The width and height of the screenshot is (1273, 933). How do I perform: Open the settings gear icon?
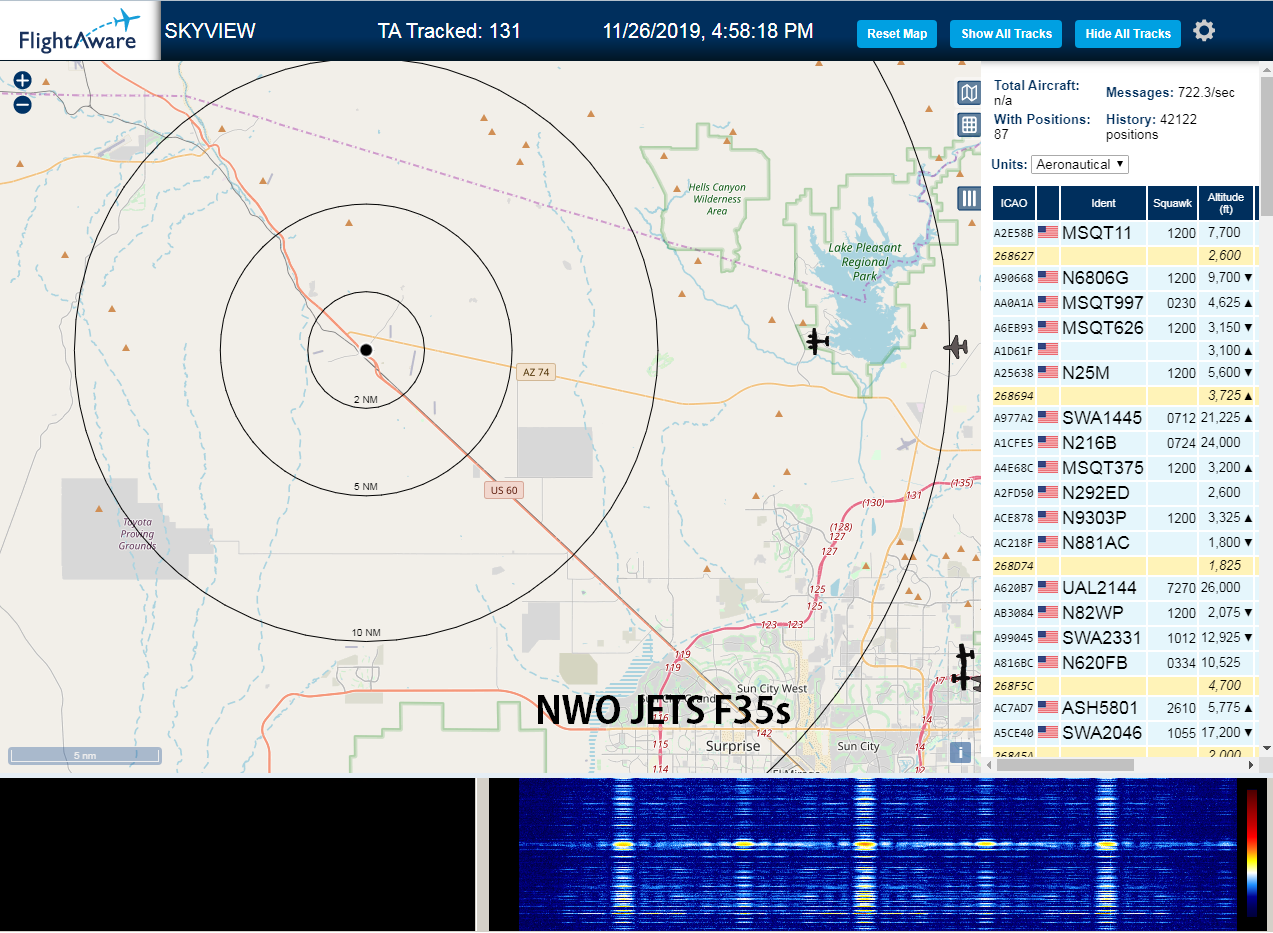coord(1204,31)
